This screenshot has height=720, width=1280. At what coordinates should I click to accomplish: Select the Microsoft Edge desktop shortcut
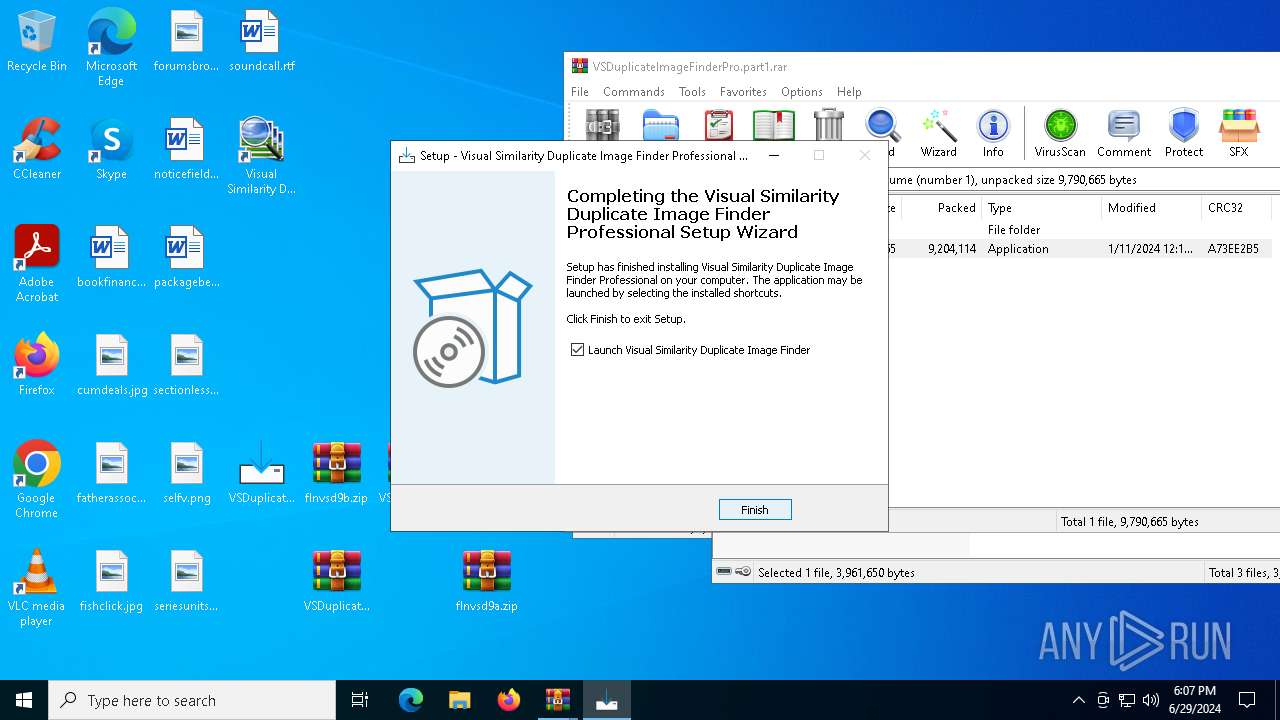coord(111,49)
